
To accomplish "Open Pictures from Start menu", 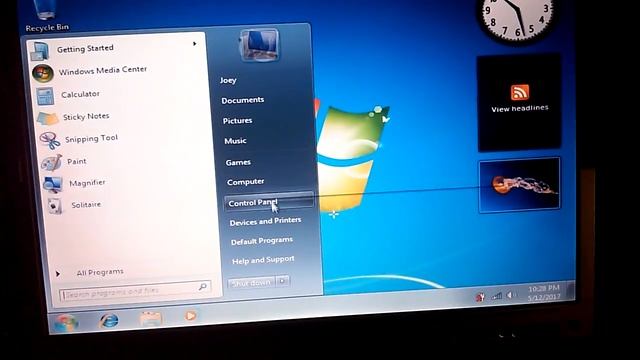I will click(x=237, y=121).
